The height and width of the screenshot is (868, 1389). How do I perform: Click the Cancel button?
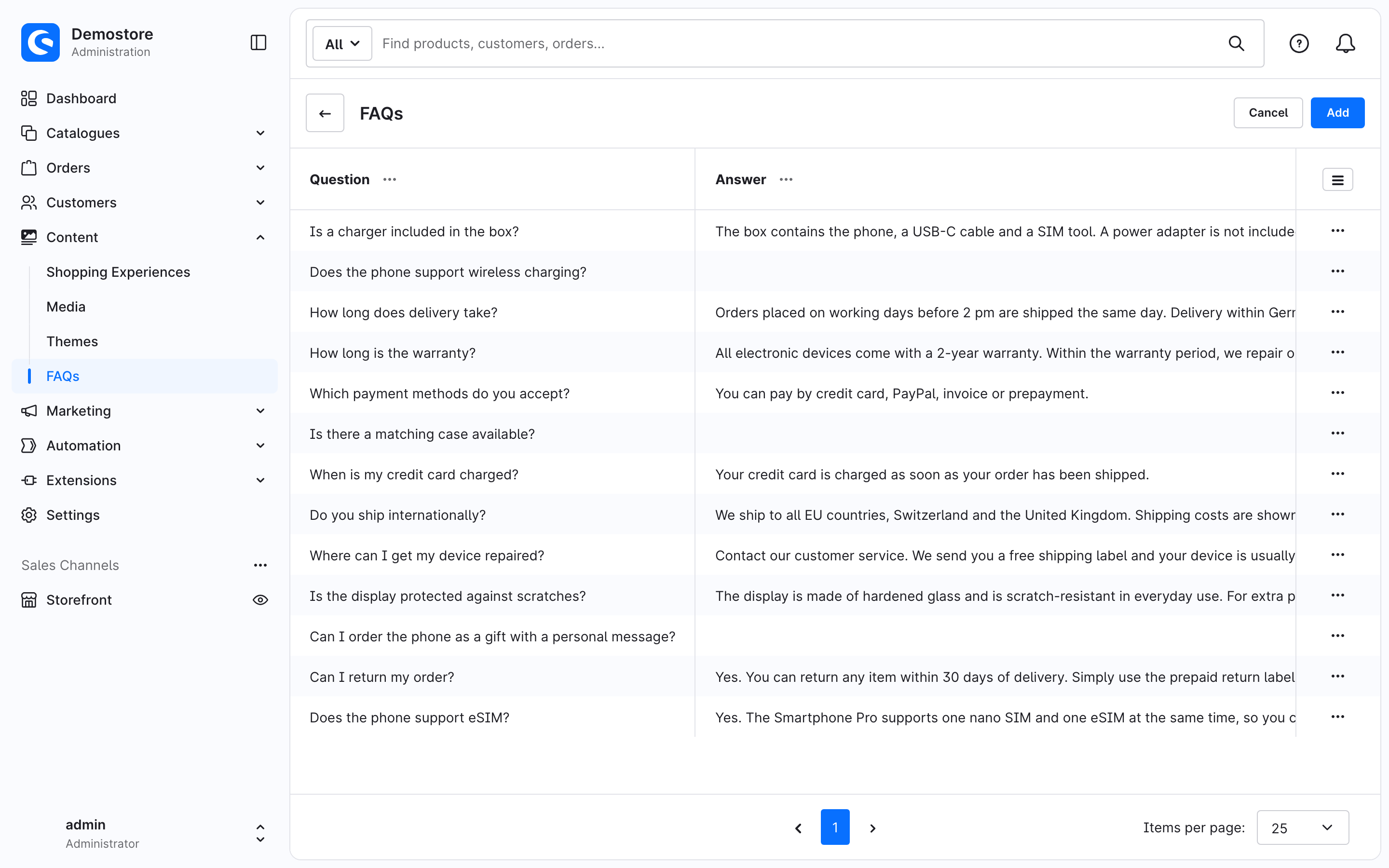coord(1268,113)
